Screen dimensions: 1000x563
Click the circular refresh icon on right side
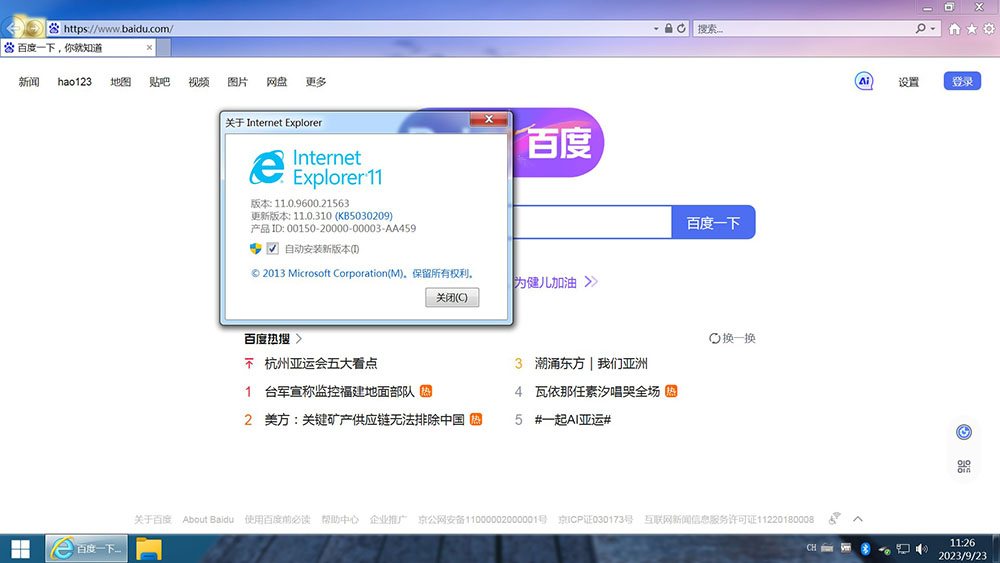(964, 432)
